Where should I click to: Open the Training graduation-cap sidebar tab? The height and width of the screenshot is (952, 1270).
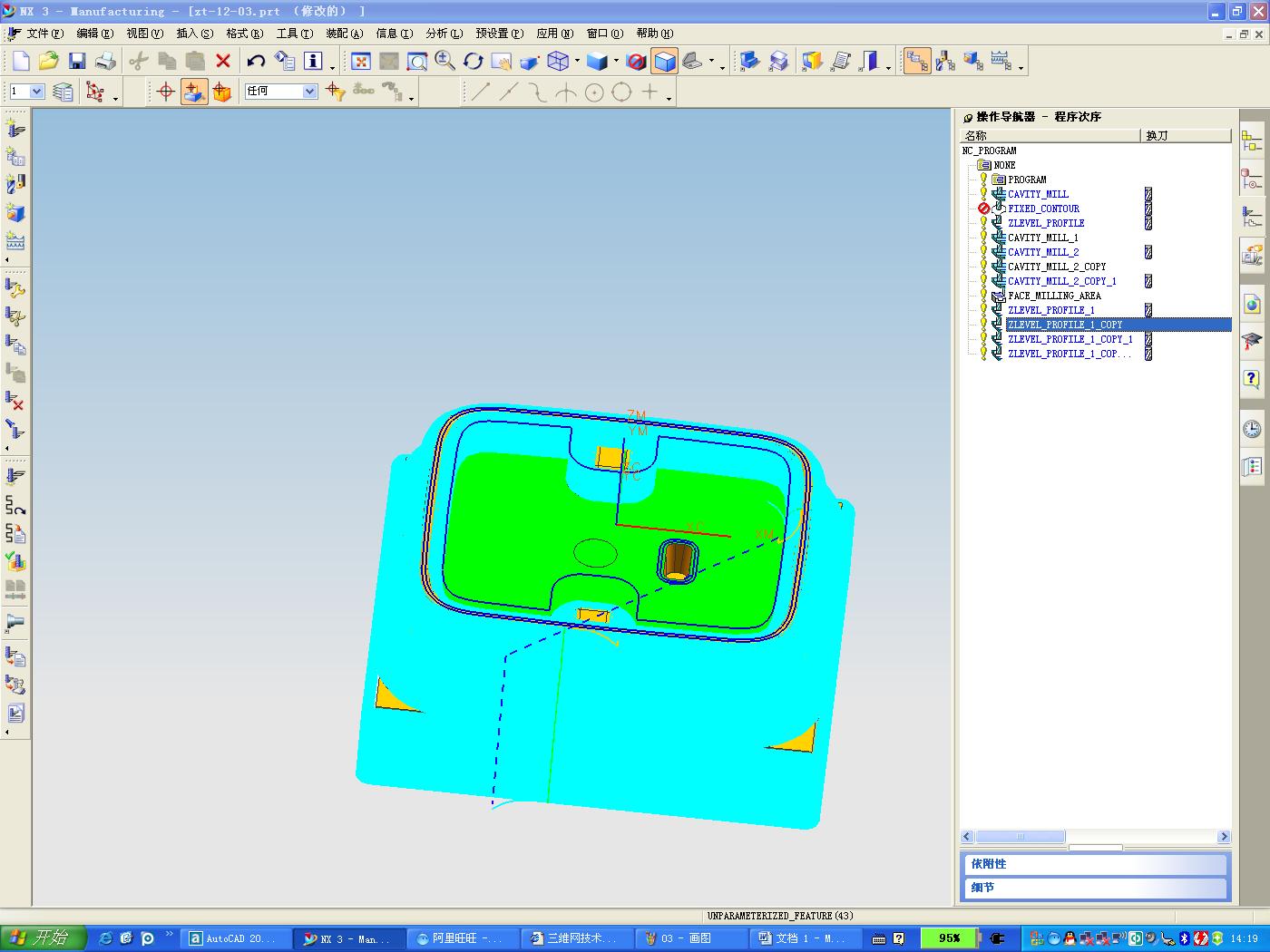[x=1252, y=342]
